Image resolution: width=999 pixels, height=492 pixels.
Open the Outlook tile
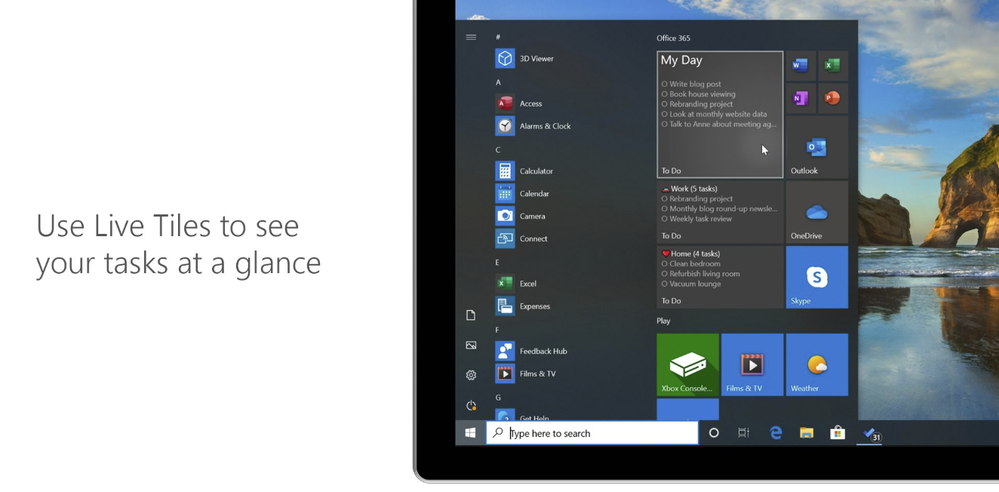(817, 147)
